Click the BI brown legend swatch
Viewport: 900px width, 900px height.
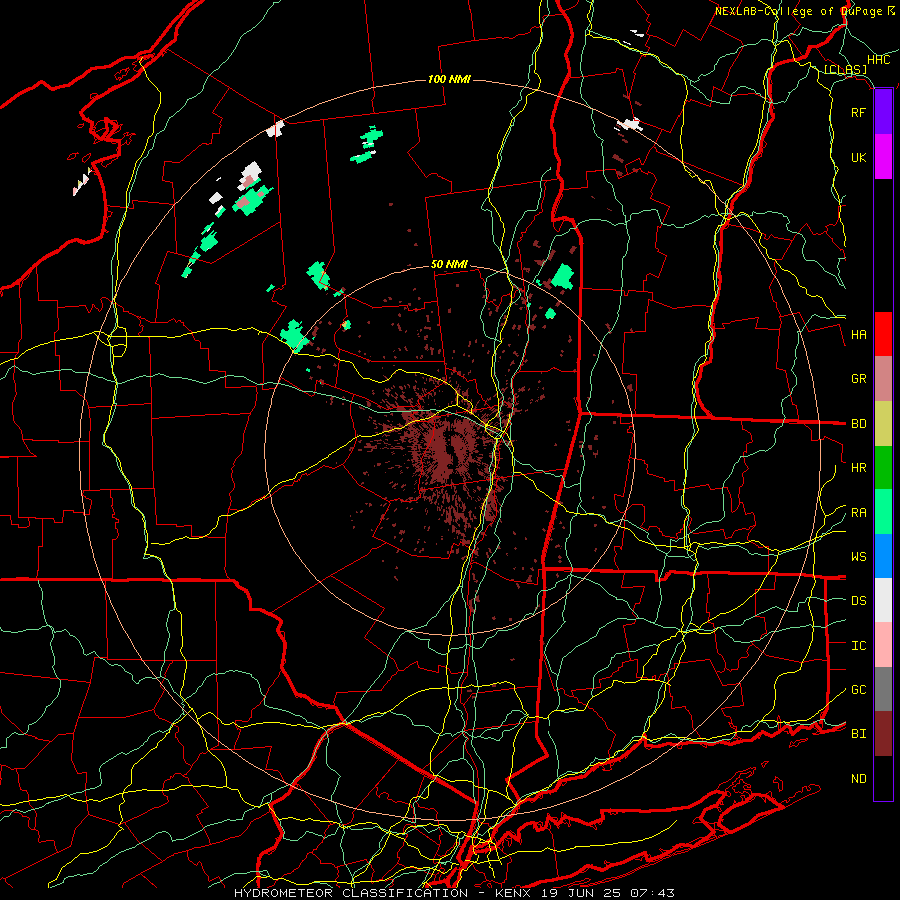[883, 734]
